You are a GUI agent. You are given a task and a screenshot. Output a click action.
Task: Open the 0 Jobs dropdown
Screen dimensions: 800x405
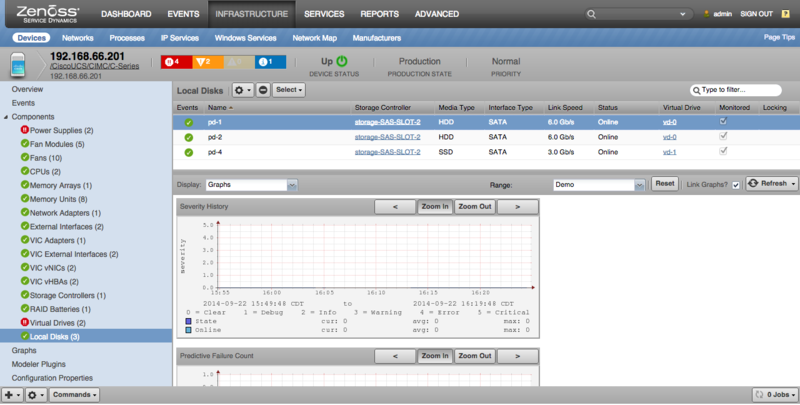775,394
